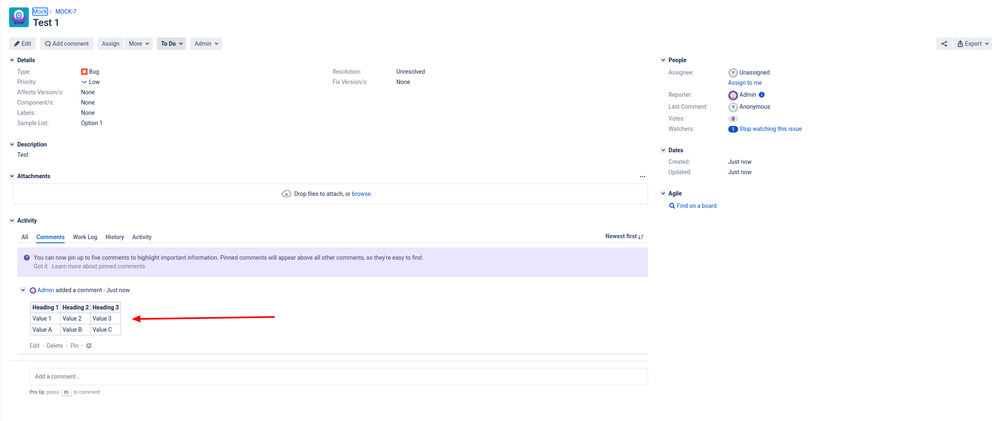
Task: Click the Anonymous last comment avatar
Action: (x=733, y=107)
